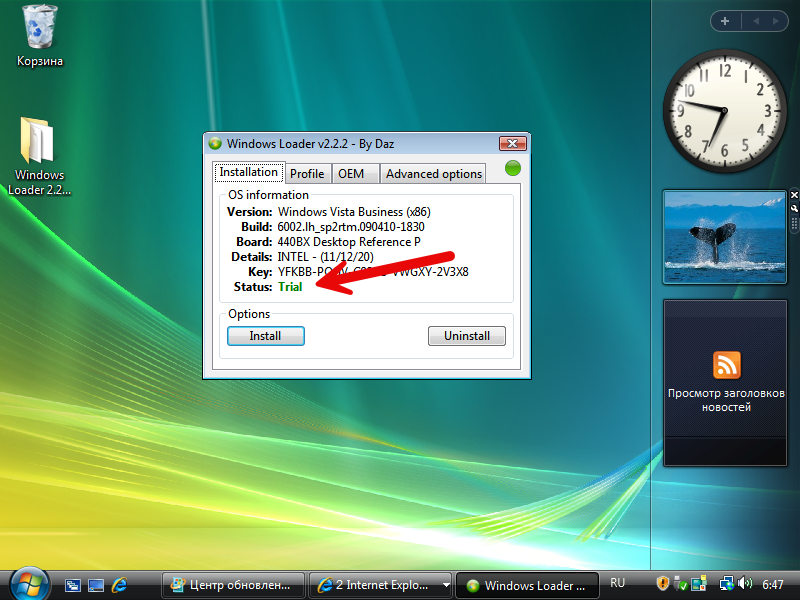Click the whale tail slideshow picture

[724, 237]
